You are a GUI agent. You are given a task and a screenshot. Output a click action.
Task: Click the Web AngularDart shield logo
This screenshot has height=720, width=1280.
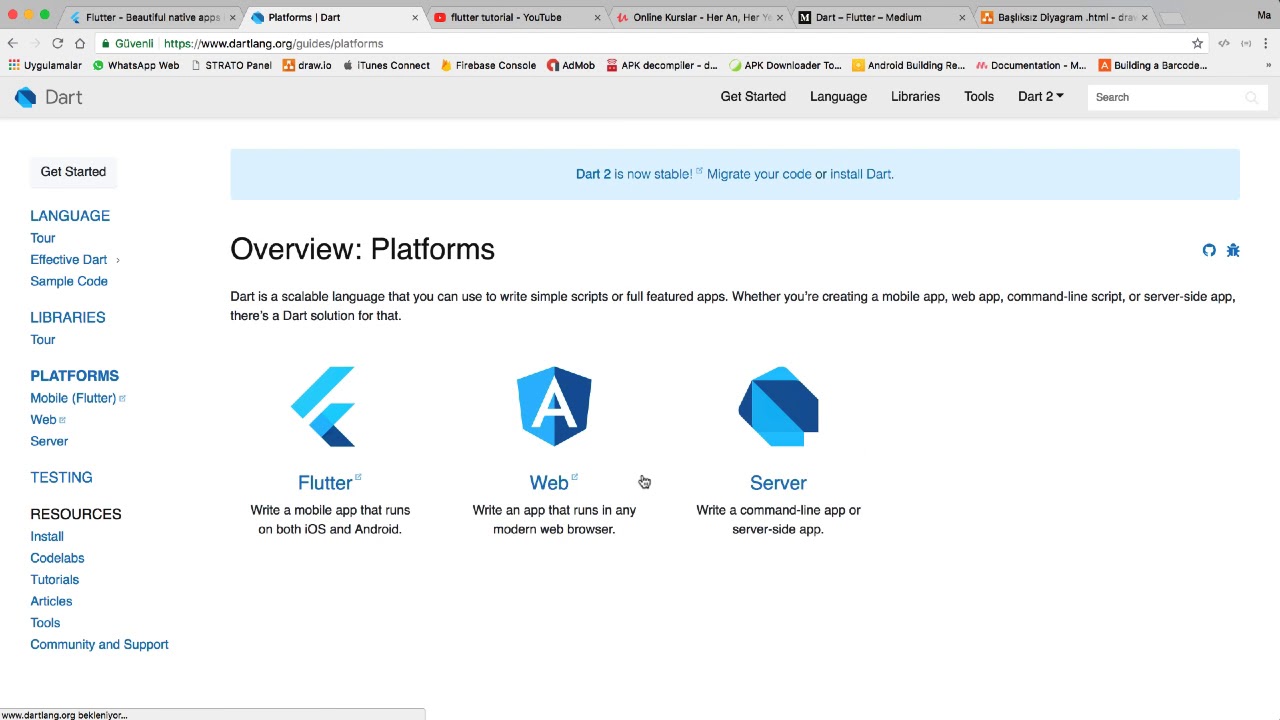(x=554, y=406)
